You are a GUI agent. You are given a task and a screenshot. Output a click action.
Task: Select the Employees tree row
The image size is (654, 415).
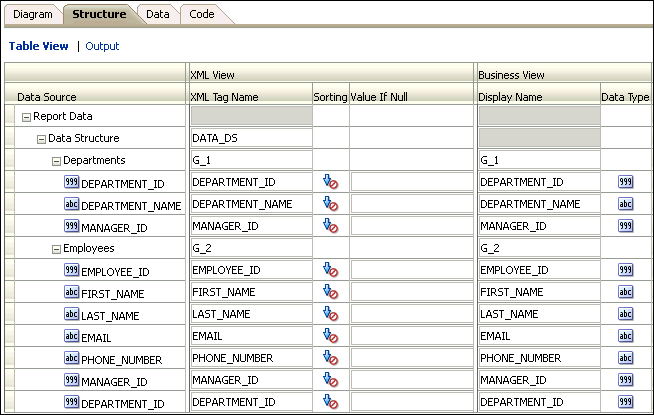[x=88, y=248]
